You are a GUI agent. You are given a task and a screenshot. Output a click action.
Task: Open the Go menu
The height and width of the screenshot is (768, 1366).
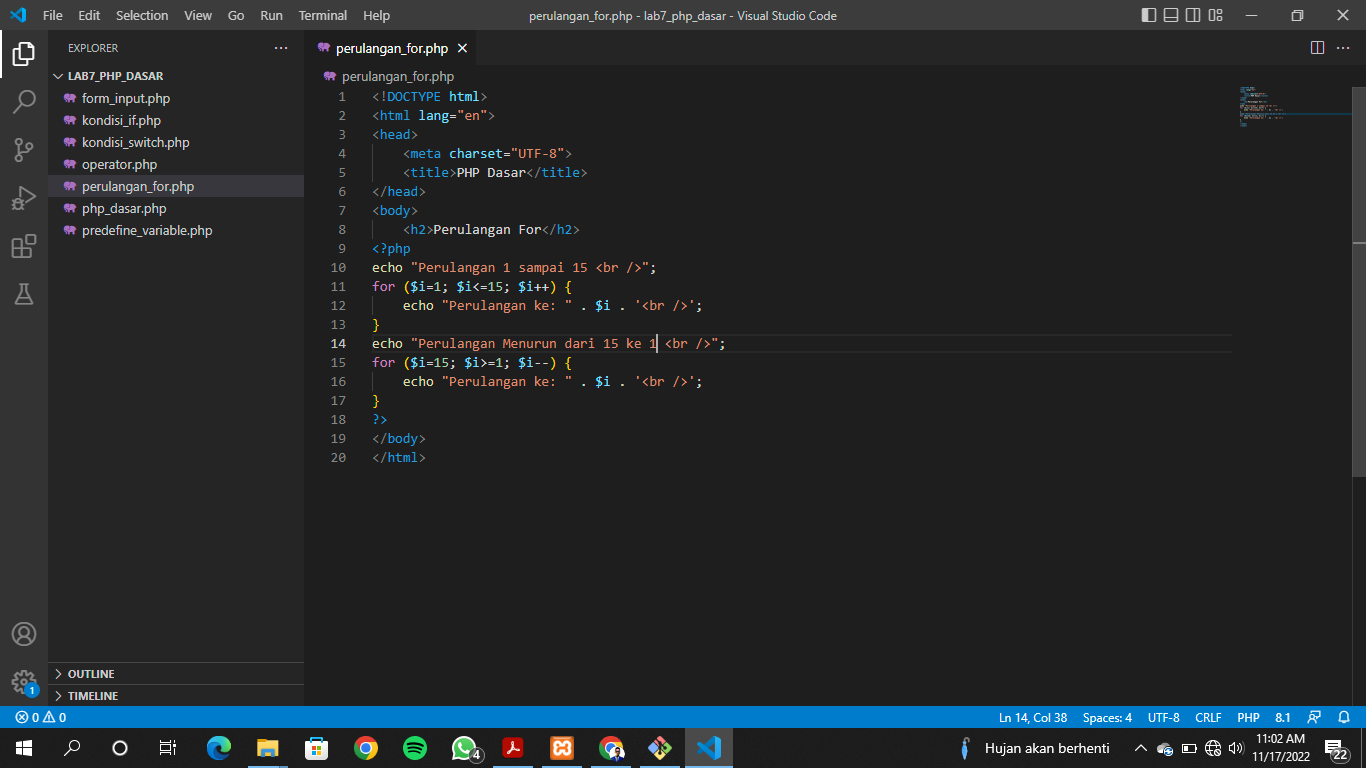tap(236, 15)
